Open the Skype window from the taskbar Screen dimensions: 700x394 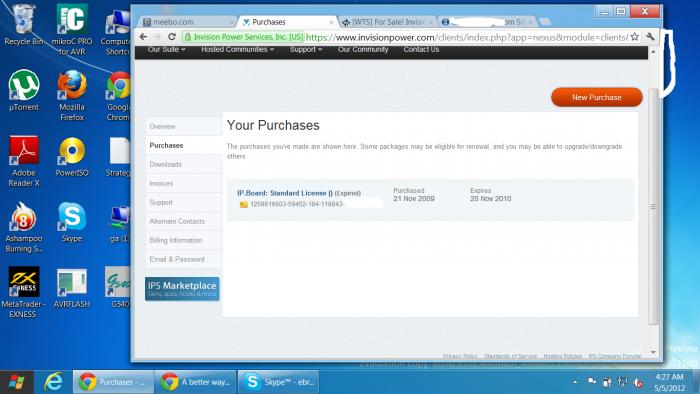click(x=278, y=382)
